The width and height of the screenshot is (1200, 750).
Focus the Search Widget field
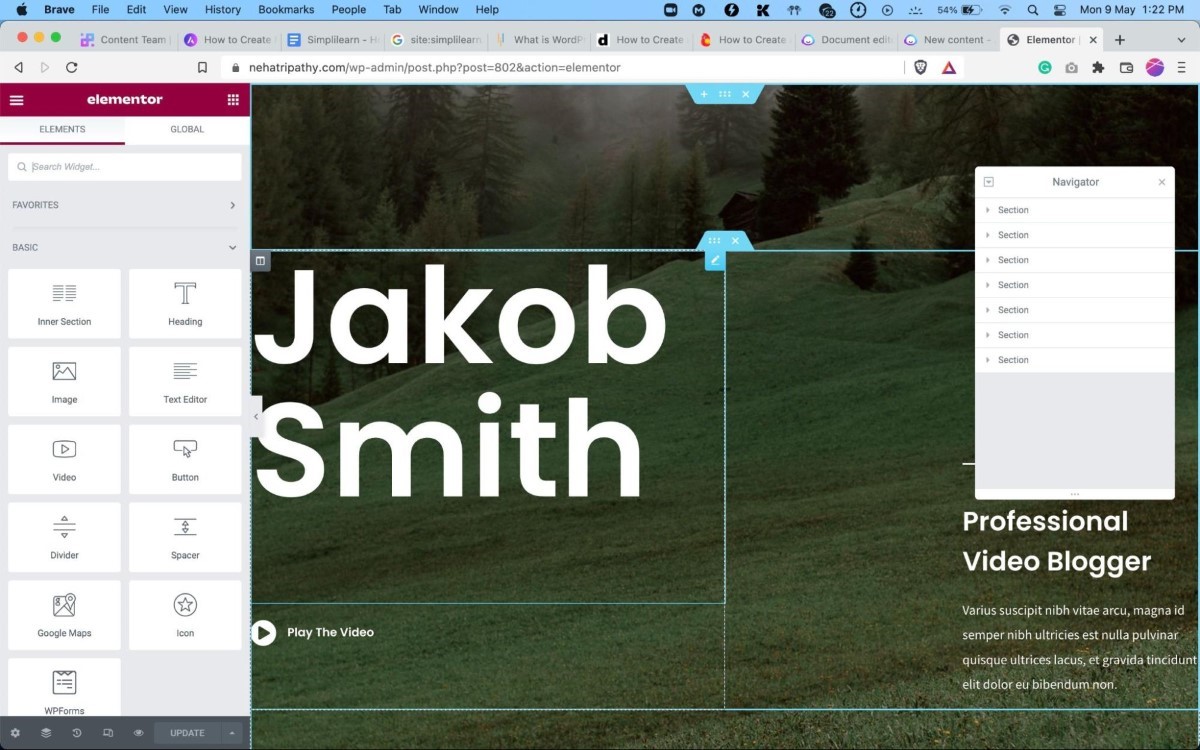125,167
